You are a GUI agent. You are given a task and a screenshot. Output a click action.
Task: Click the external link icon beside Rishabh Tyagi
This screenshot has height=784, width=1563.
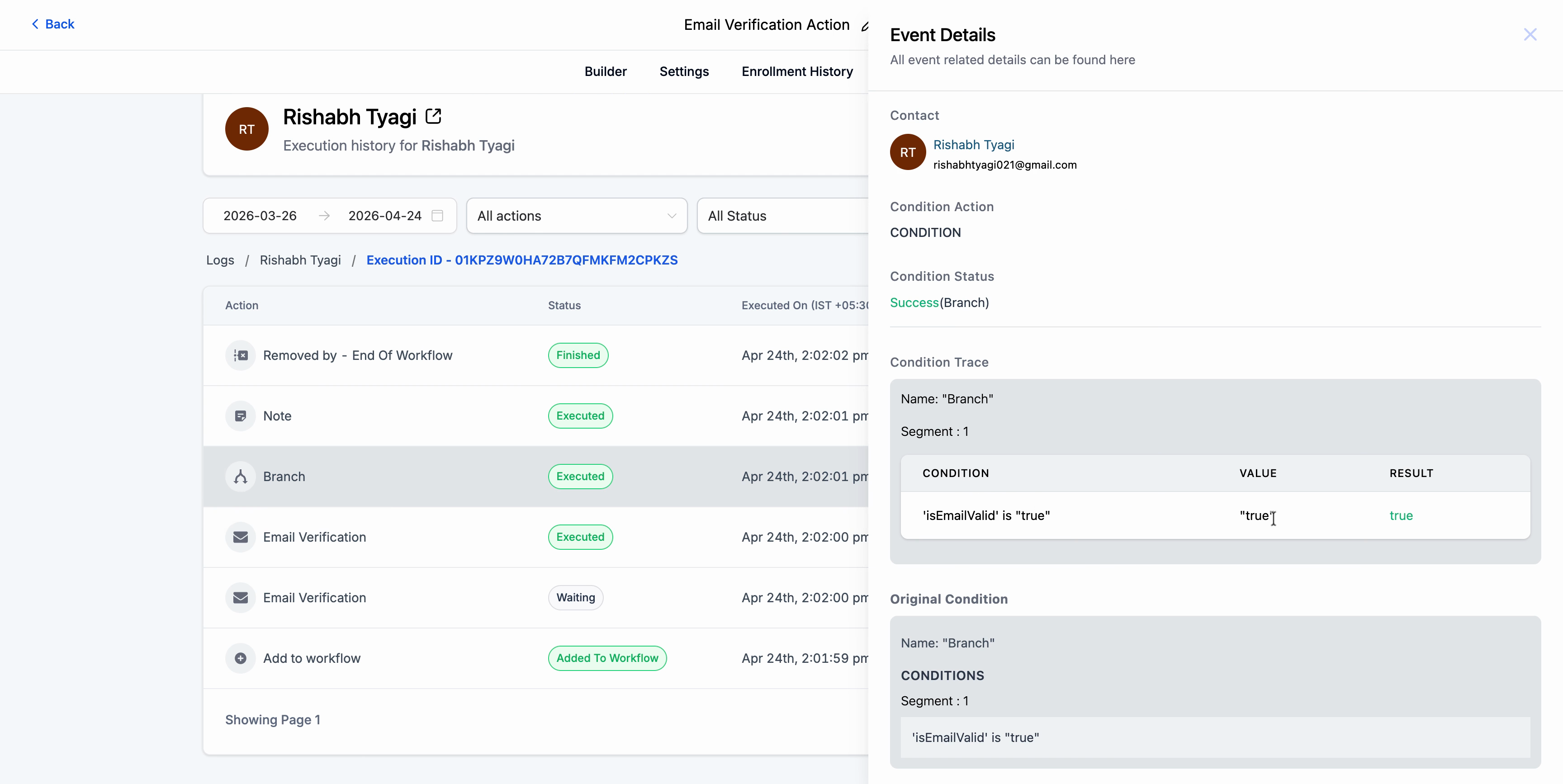(433, 116)
